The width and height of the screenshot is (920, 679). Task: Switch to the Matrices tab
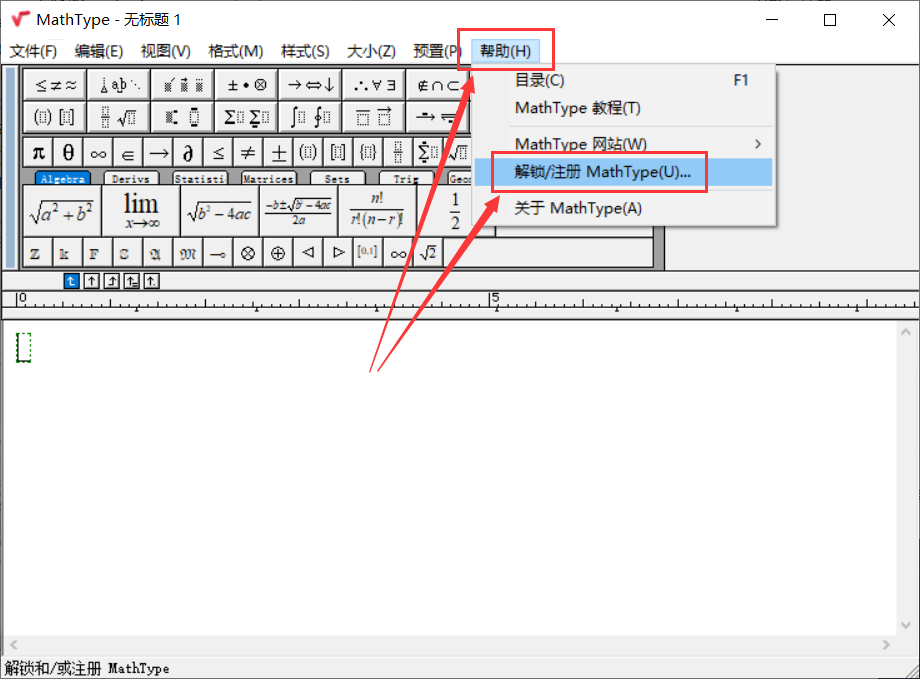pos(268,179)
